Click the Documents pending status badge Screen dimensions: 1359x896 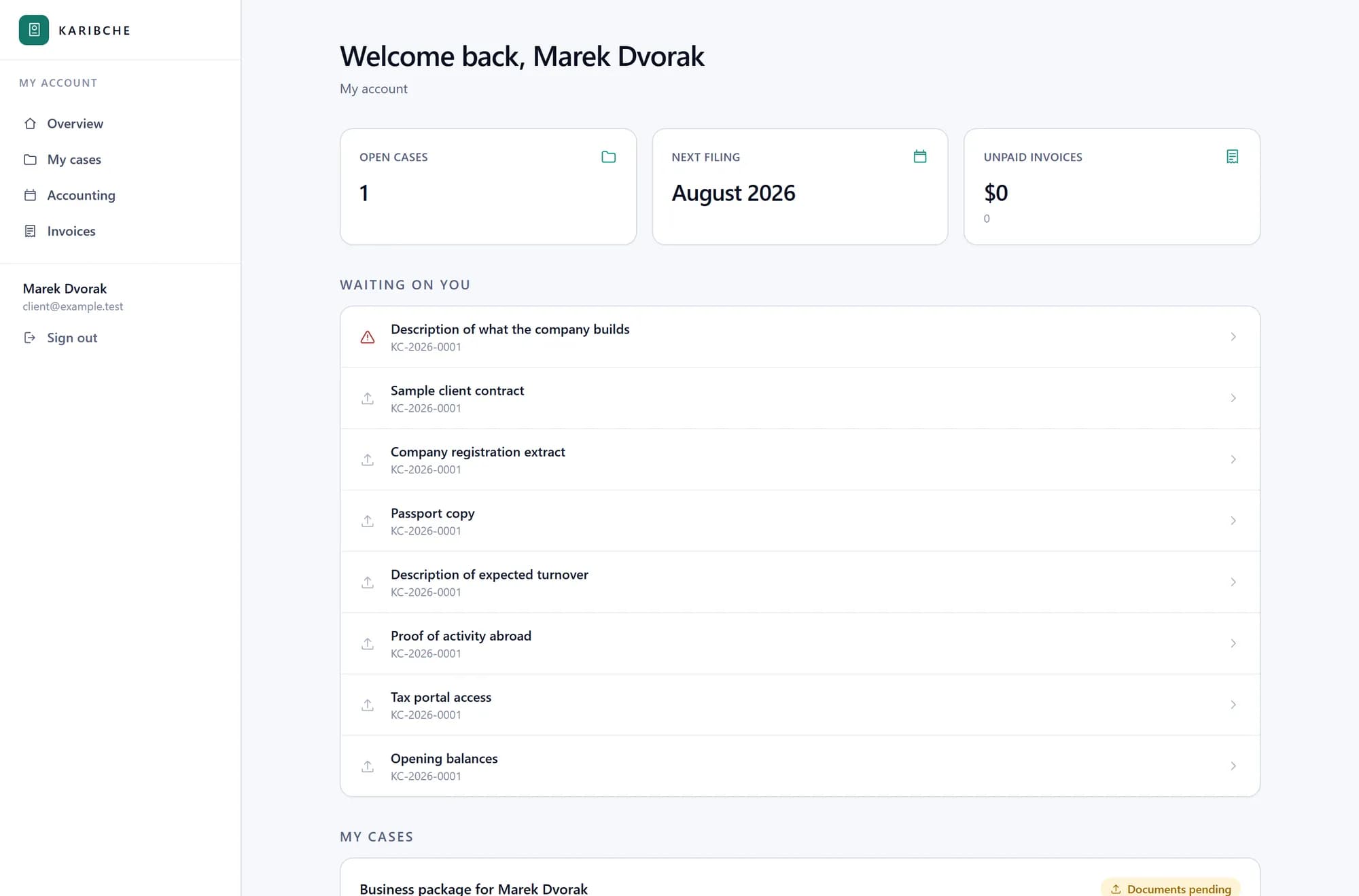pyautogui.click(x=1170, y=889)
